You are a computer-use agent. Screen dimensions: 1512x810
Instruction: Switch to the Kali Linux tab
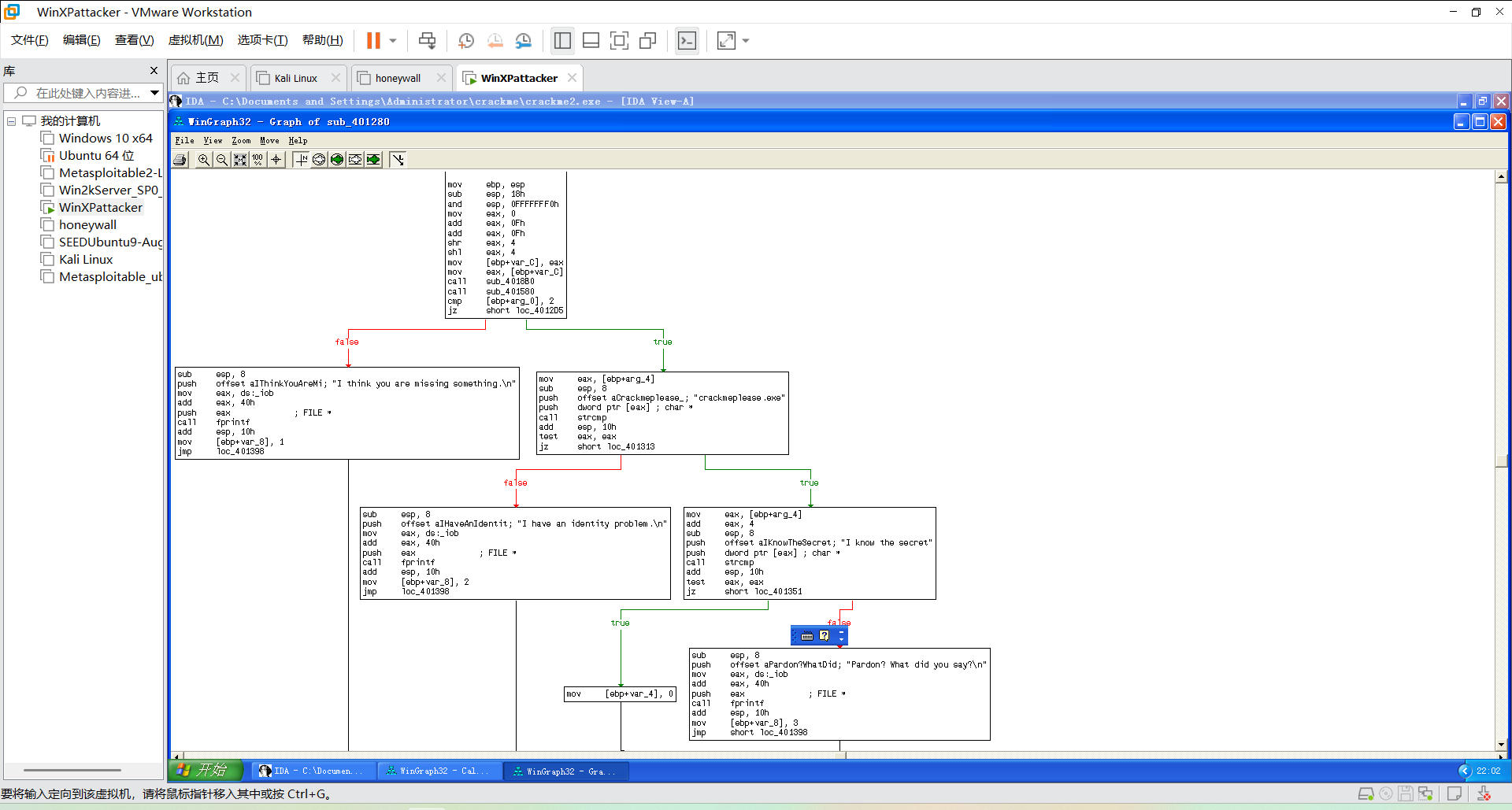(296, 78)
